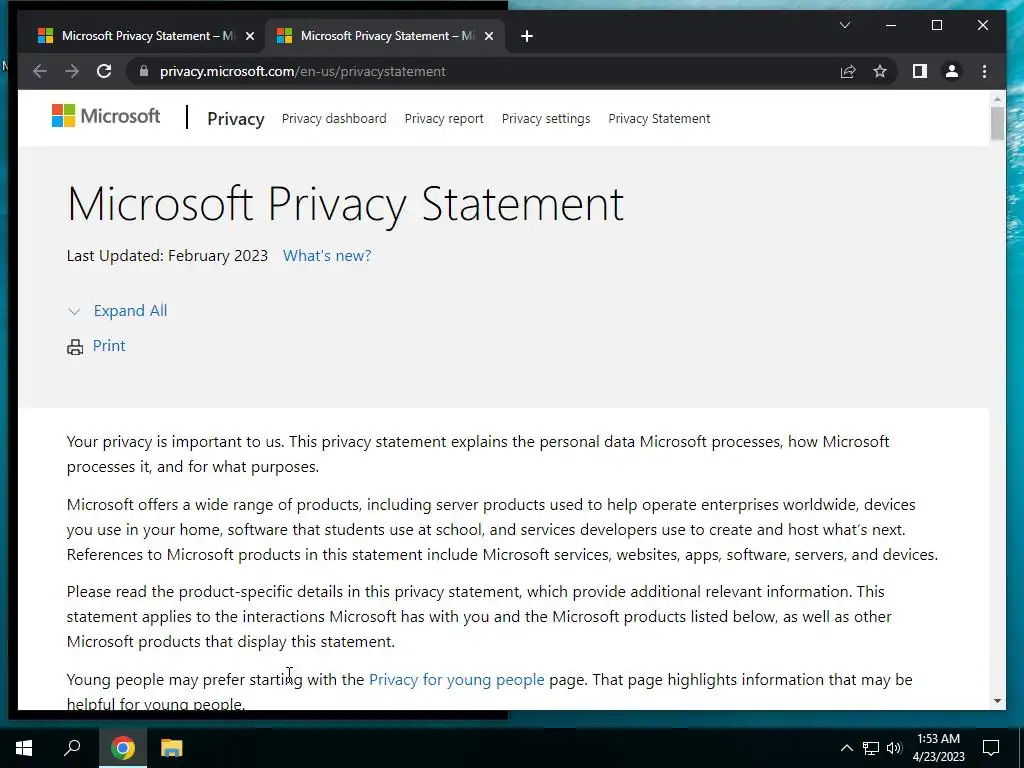Open Chrome's three-dot menu
Image resolution: width=1024 pixels, height=768 pixels.
(984, 71)
